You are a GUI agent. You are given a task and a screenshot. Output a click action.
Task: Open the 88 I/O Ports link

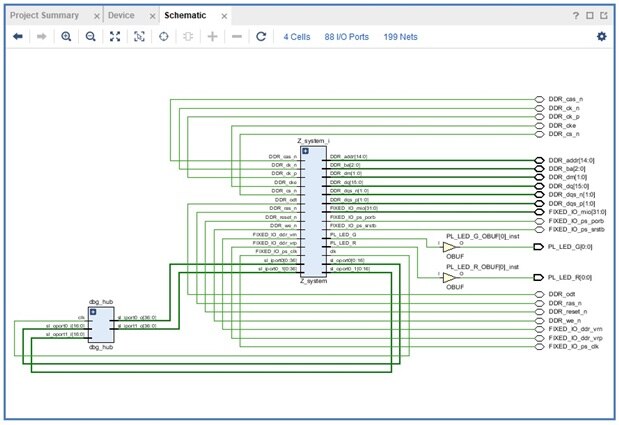click(347, 36)
